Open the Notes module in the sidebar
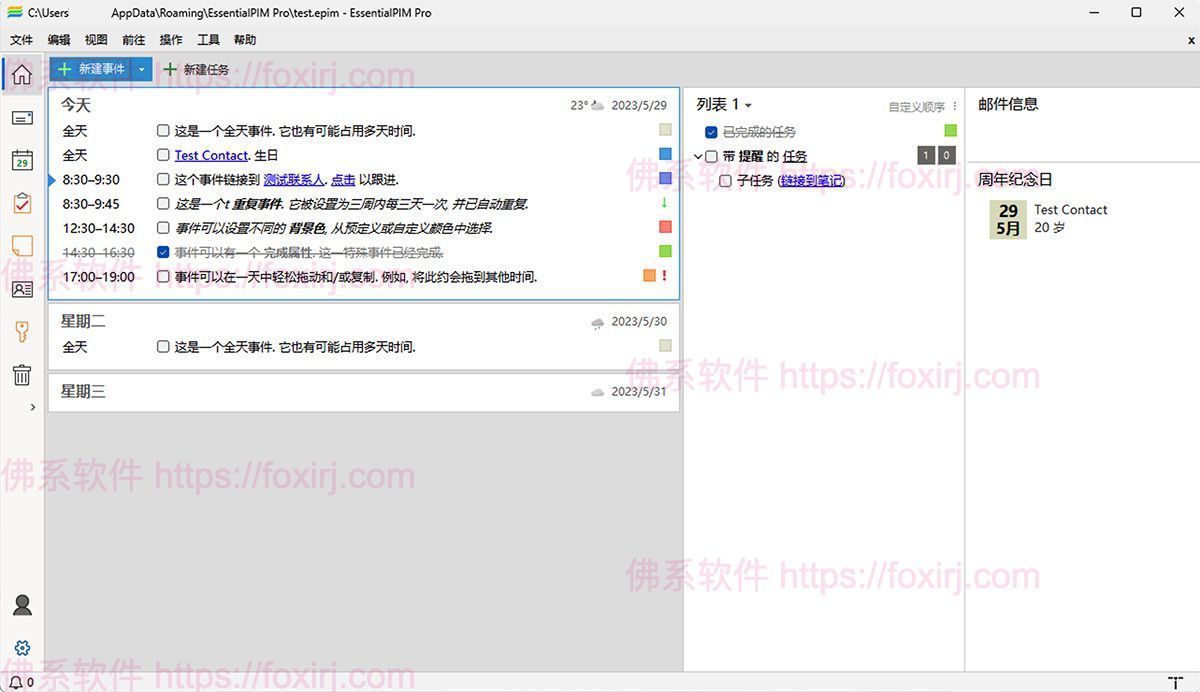 20,245
